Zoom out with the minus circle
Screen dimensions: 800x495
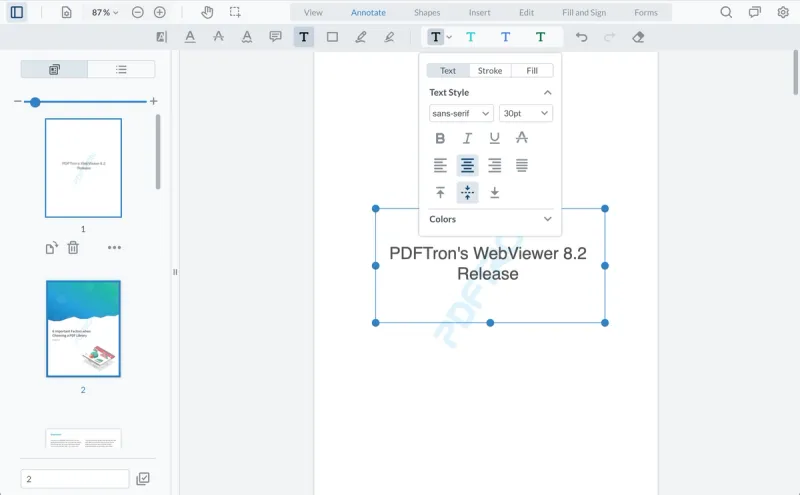(137, 12)
